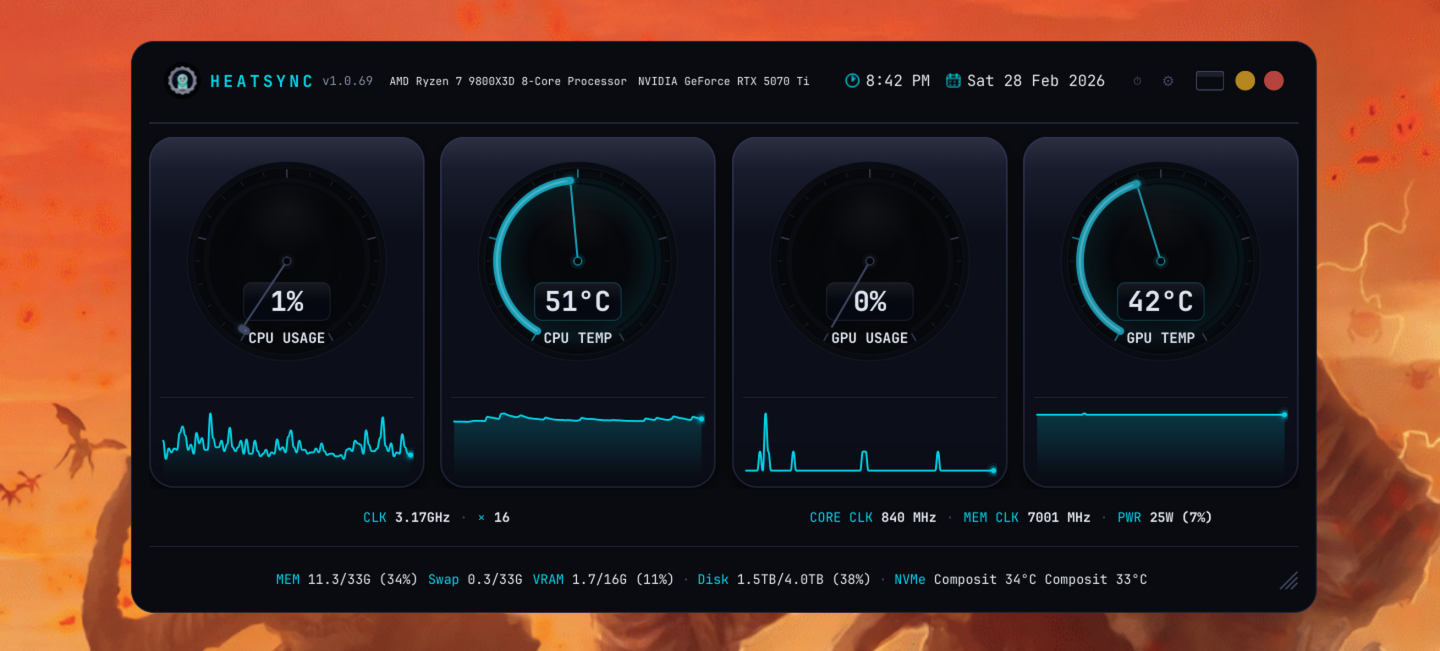Click the HeatSync robot logo icon

[181, 80]
